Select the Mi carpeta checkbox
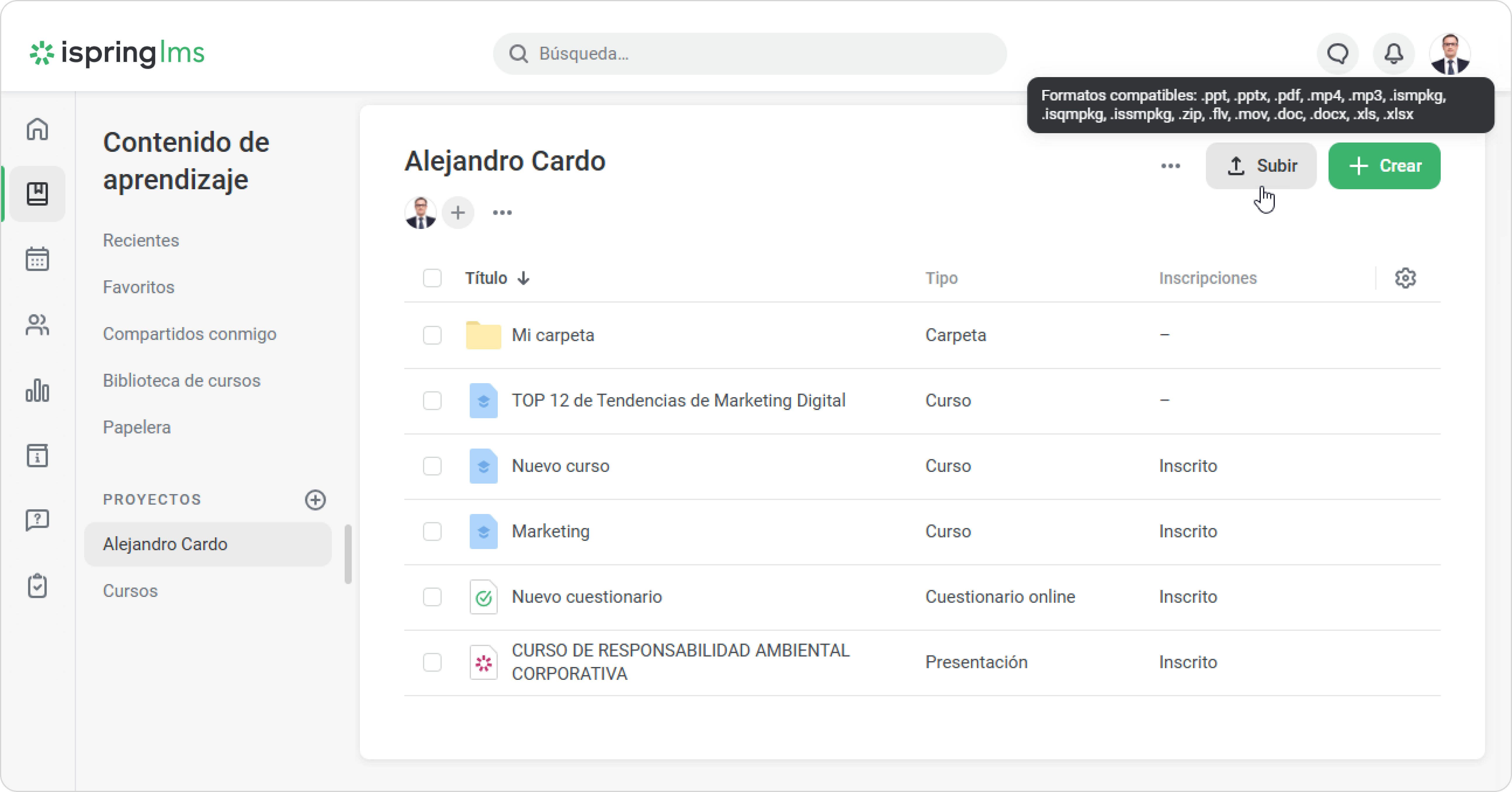1512x792 pixels. (x=432, y=335)
